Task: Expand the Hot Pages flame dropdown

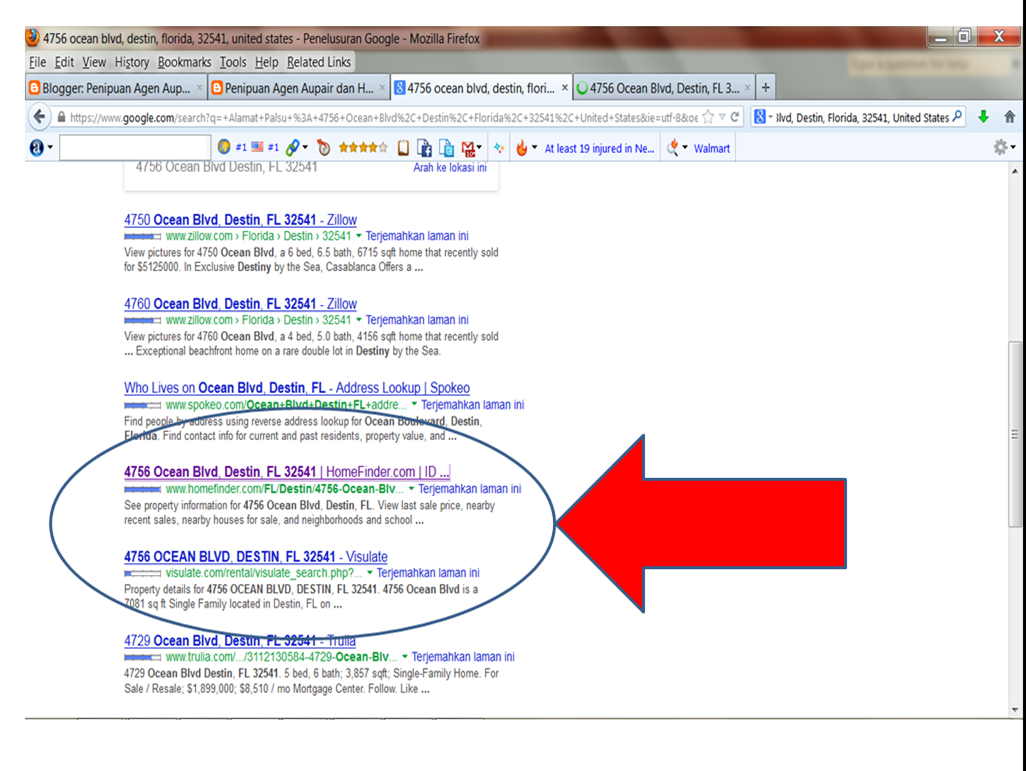Action: [x=535, y=147]
